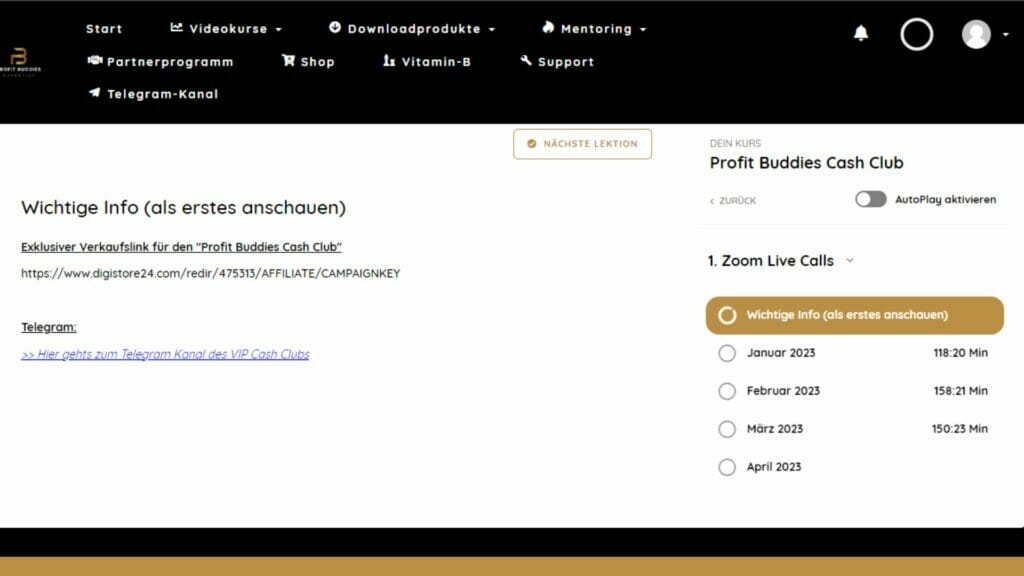Viewport: 1024px width, 576px height.
Task: Open Mentoring dropdown arrow
Action: [643, 29]
